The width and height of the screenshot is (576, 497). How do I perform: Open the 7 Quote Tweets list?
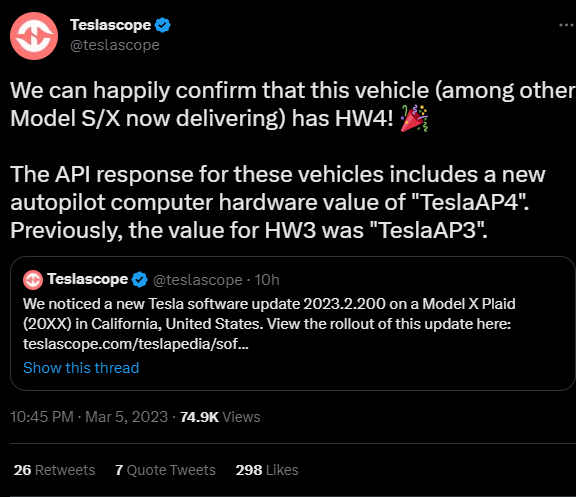(165, 470)
